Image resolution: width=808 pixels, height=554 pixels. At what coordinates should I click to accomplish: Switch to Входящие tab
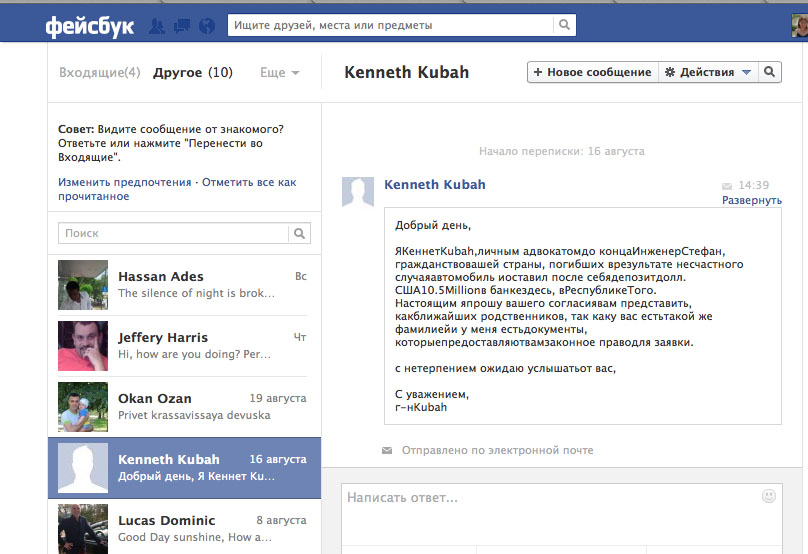[x=99, y=72]
